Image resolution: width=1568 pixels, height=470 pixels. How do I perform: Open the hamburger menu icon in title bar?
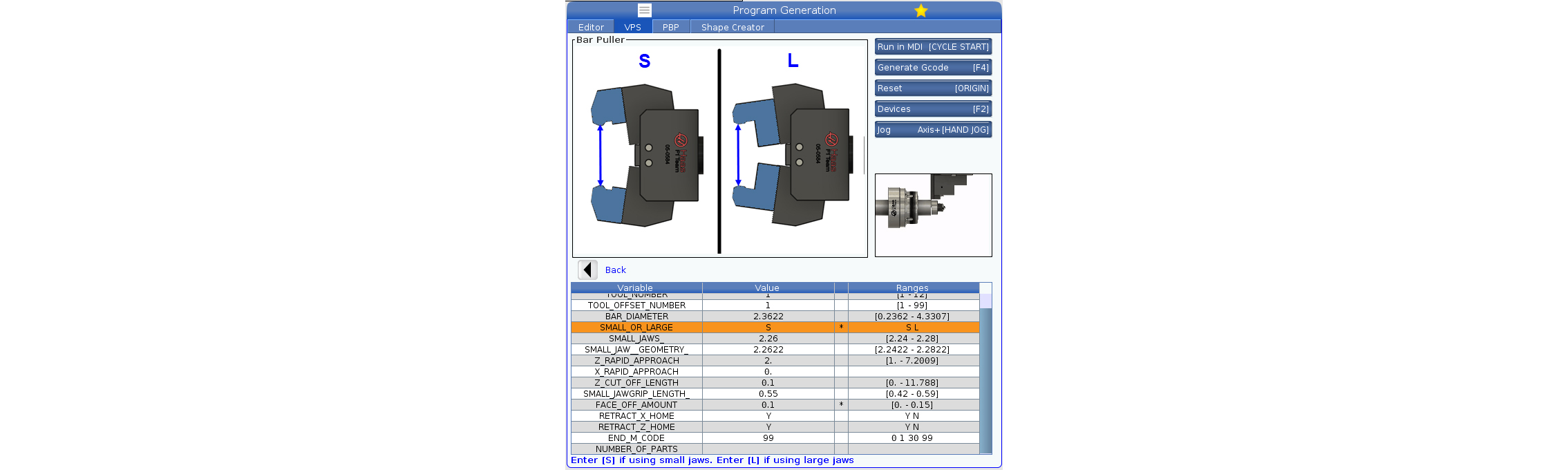644,10
